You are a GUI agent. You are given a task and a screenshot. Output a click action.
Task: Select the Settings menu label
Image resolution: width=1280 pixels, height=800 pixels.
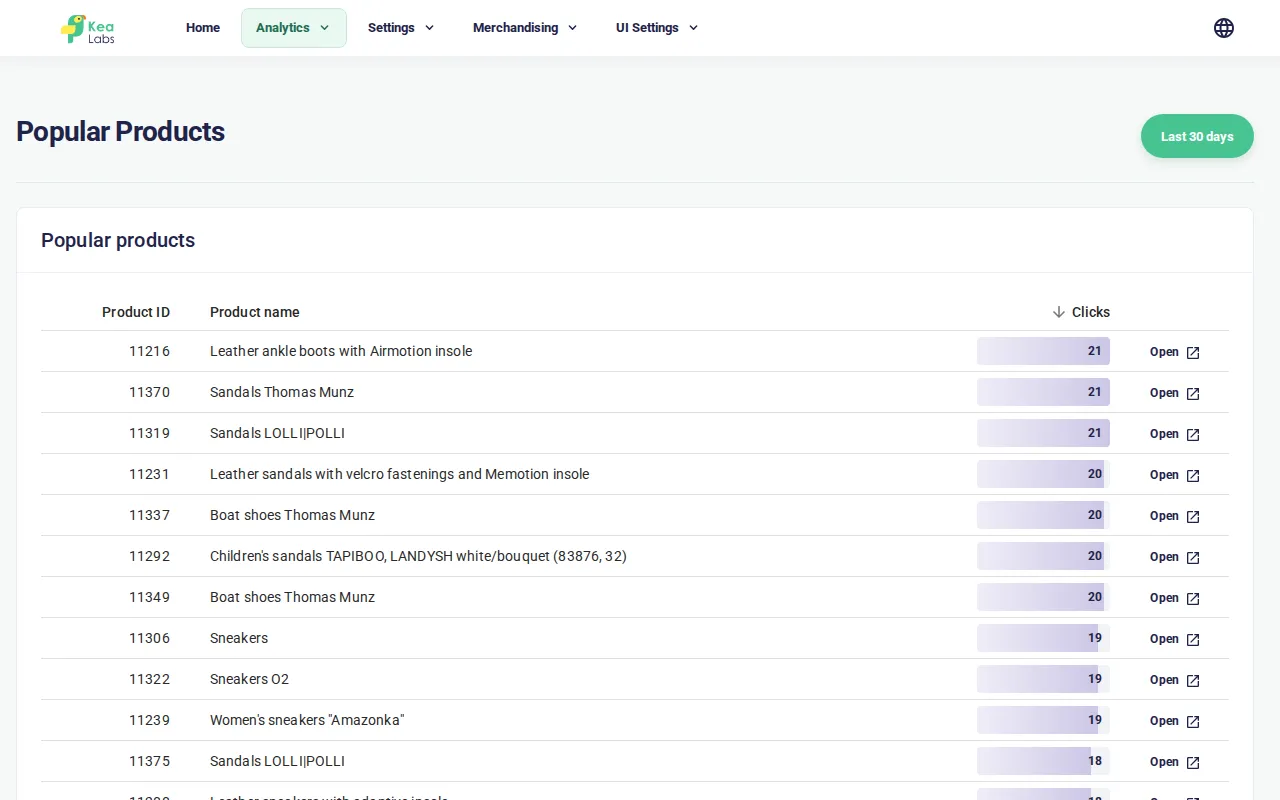point(391,28)
